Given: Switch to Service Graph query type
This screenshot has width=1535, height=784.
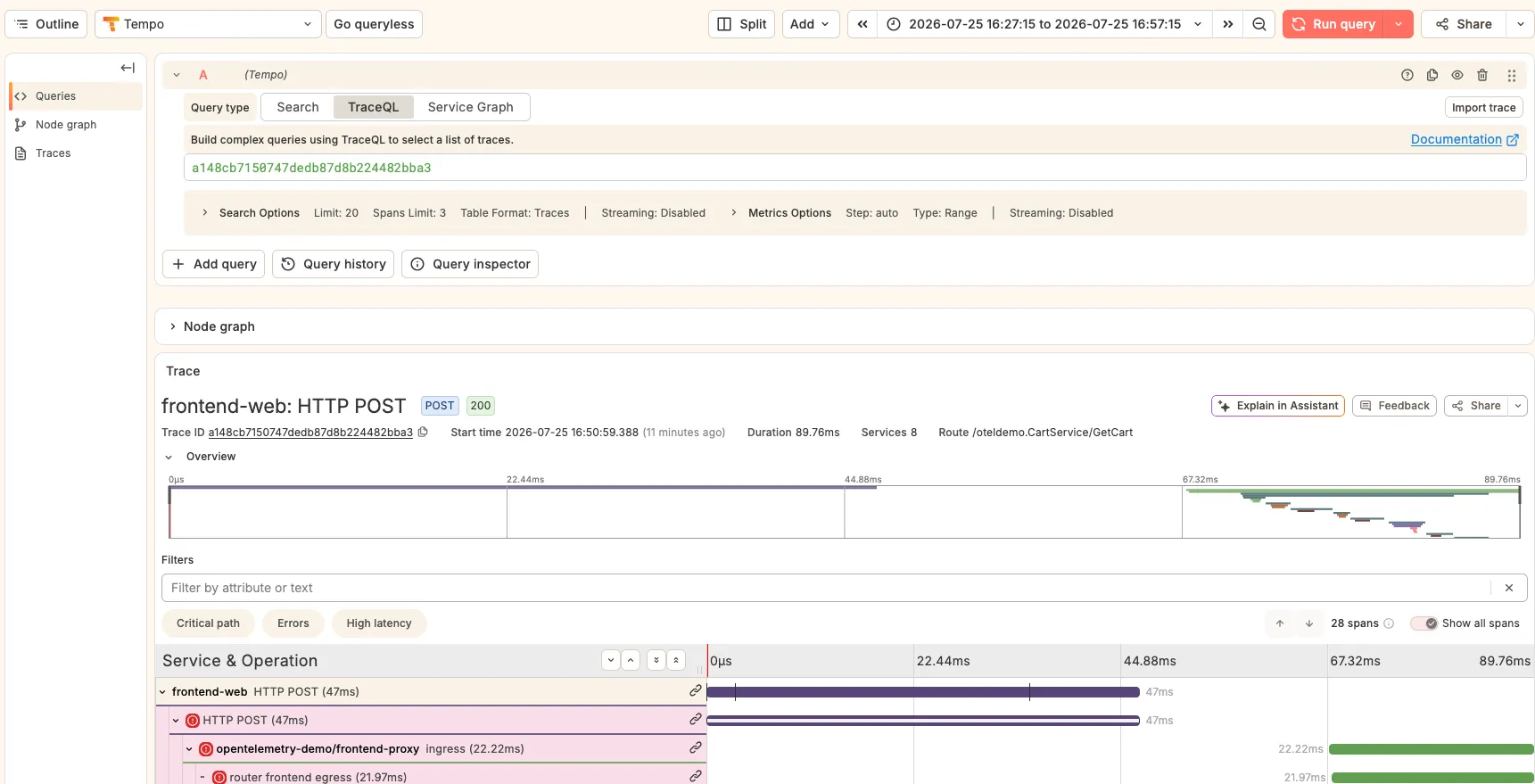Looking at the screenshot, I should pos(470,107).
